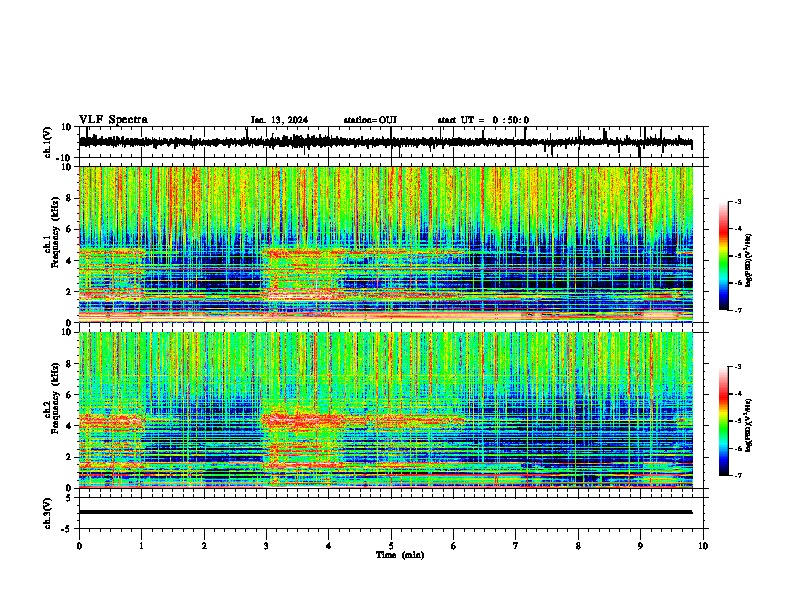Click the "6" kHz tick on ch.2 spectrogram
Image resolution: width=792 pixels, height=612 pixels.
point(70,395)
